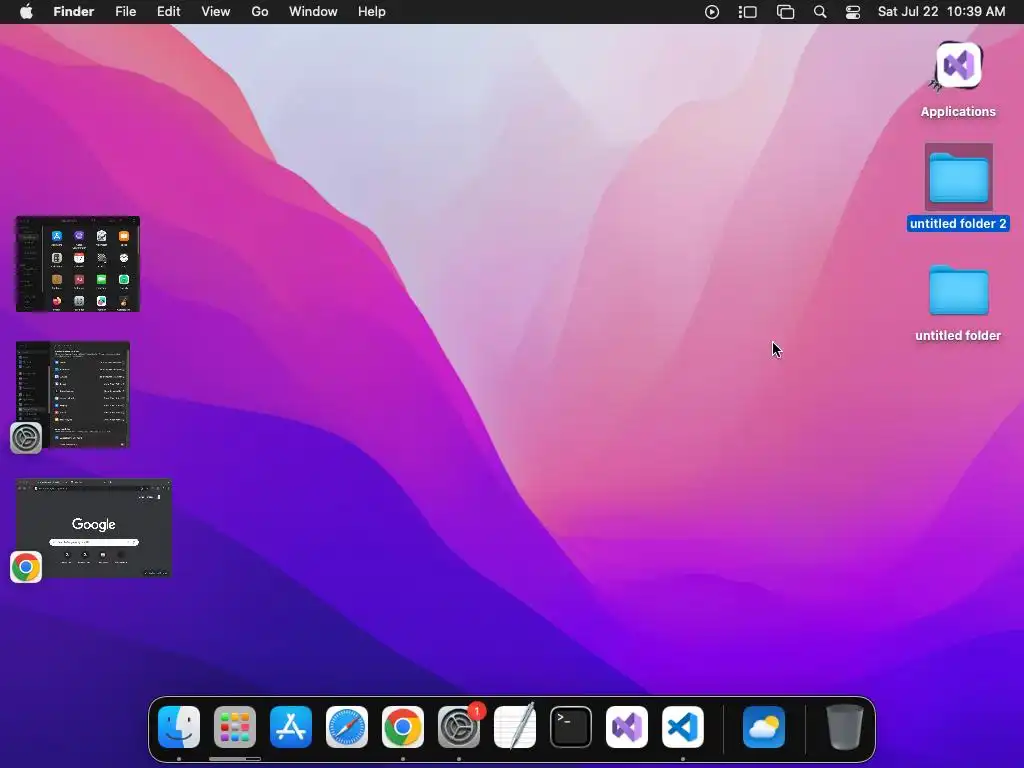Open Visual Studio from the Dock
1024x768 pixels.
tap(627, 727)
